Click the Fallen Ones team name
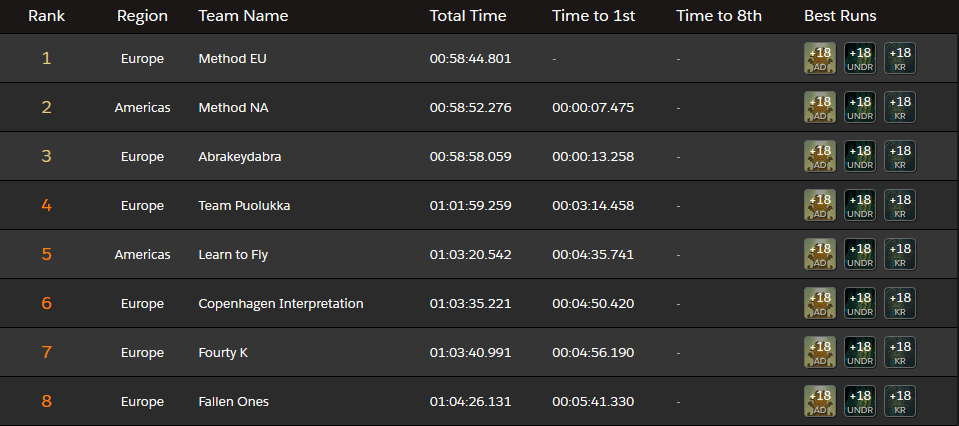 tap(234, 401)
